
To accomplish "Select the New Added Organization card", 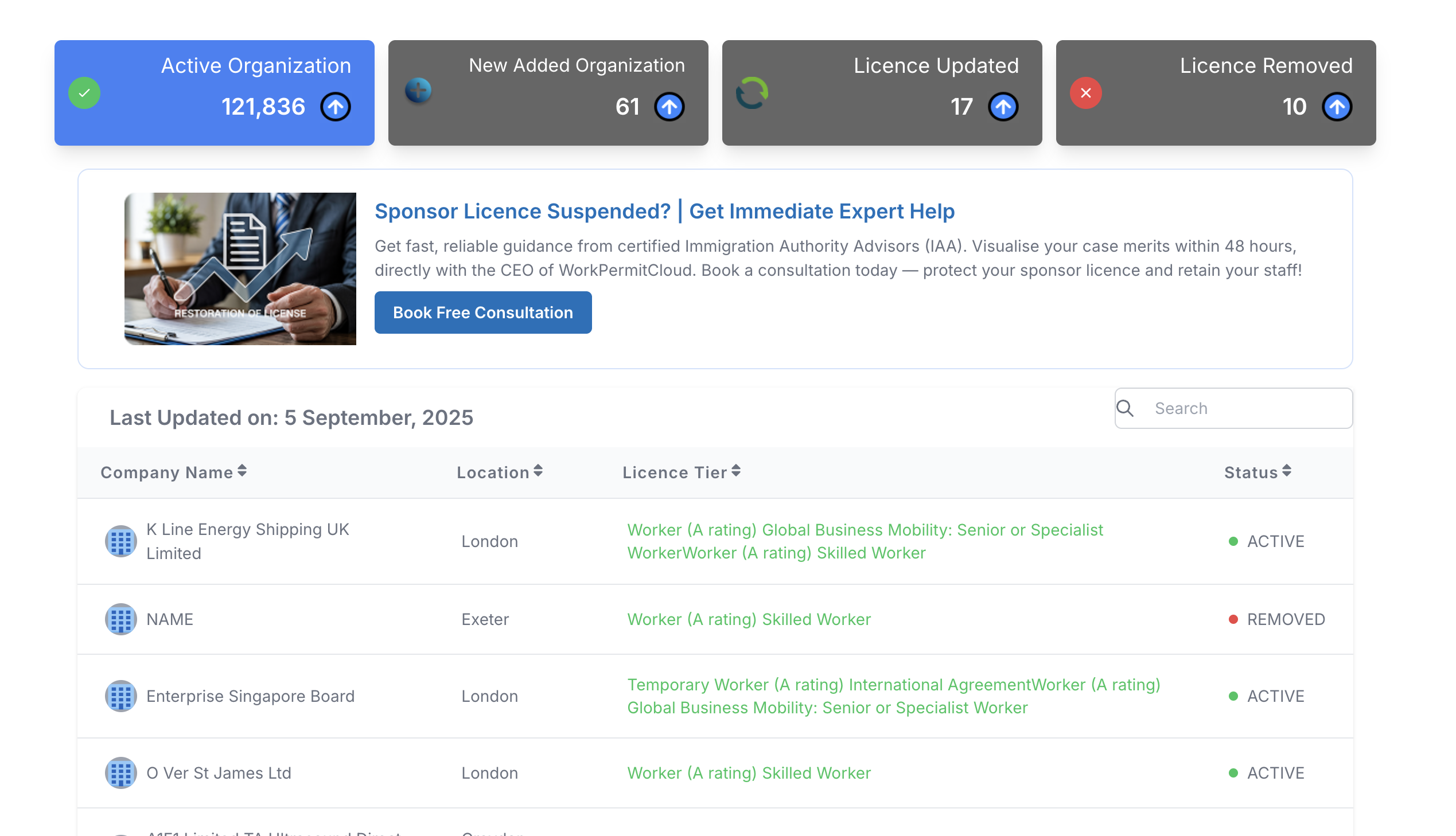I will point(548,93).
